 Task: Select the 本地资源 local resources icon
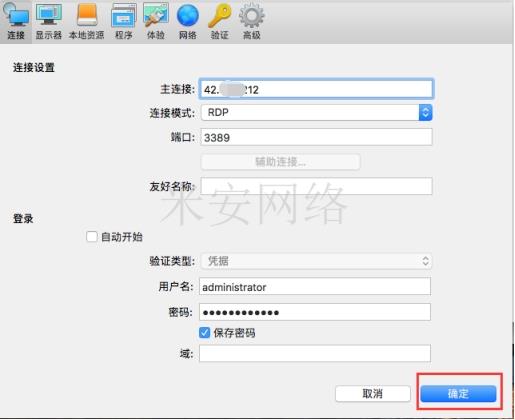[x=87, y=21]
